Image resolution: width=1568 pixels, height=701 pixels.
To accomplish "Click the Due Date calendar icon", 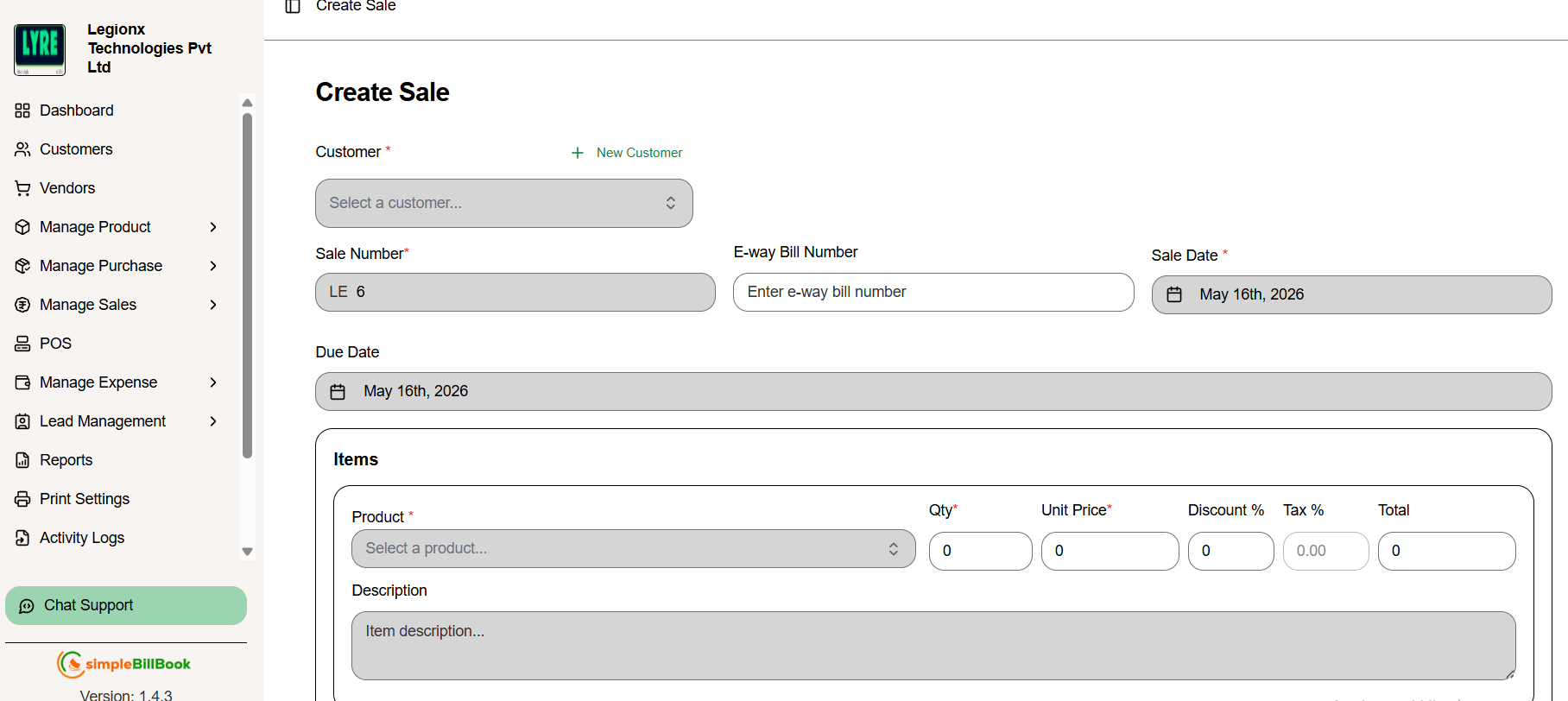I will (338, 392).
